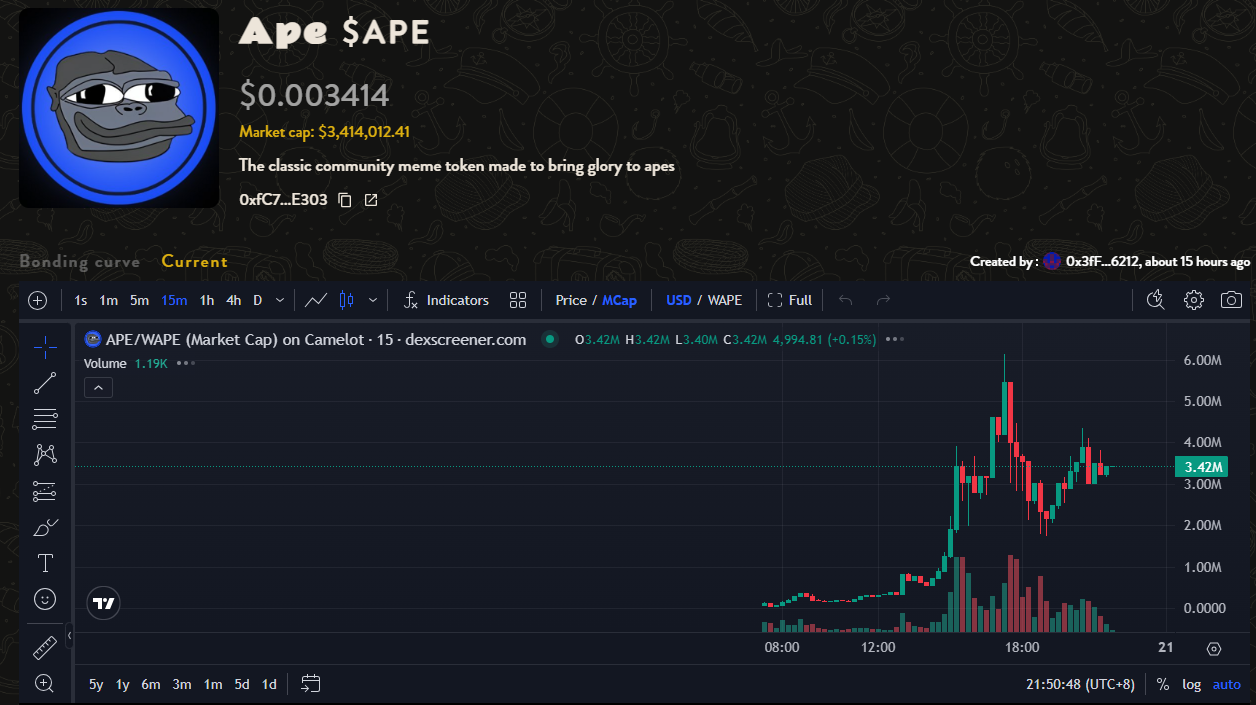1256x705 pixels.
Task: Take a chart screenshot with the camera icon
Action: point(1231,299)
